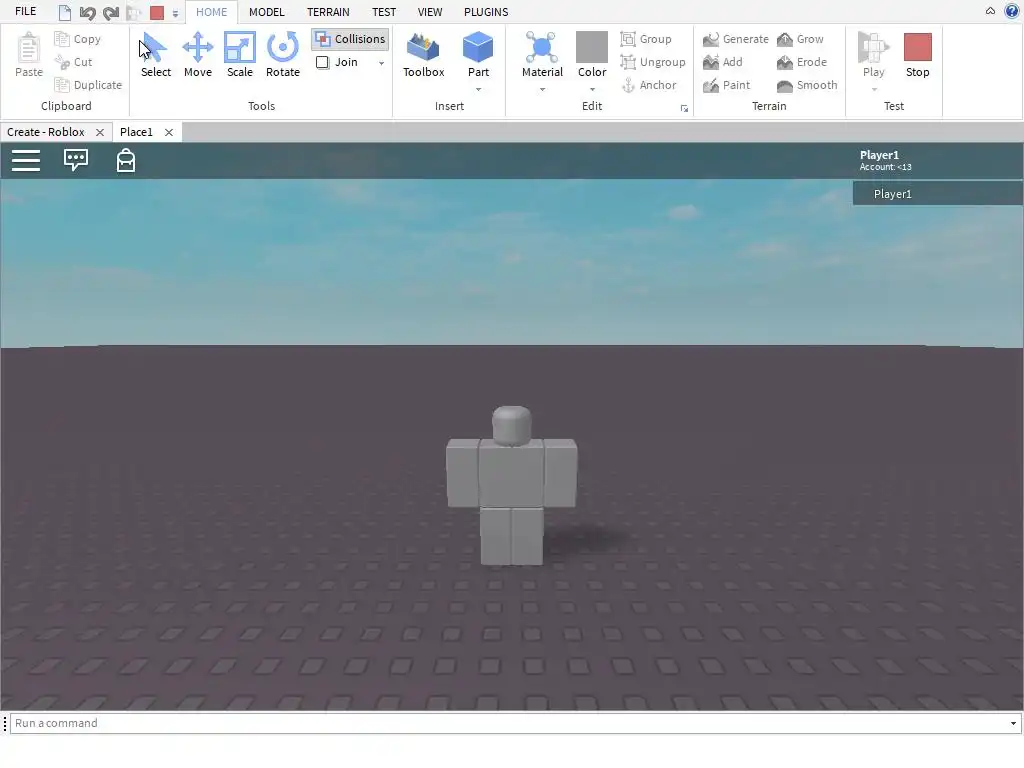Viewport: 1024px width, 768px height.
Task: Select the Select tool arrow
Action: coord(155,55)
